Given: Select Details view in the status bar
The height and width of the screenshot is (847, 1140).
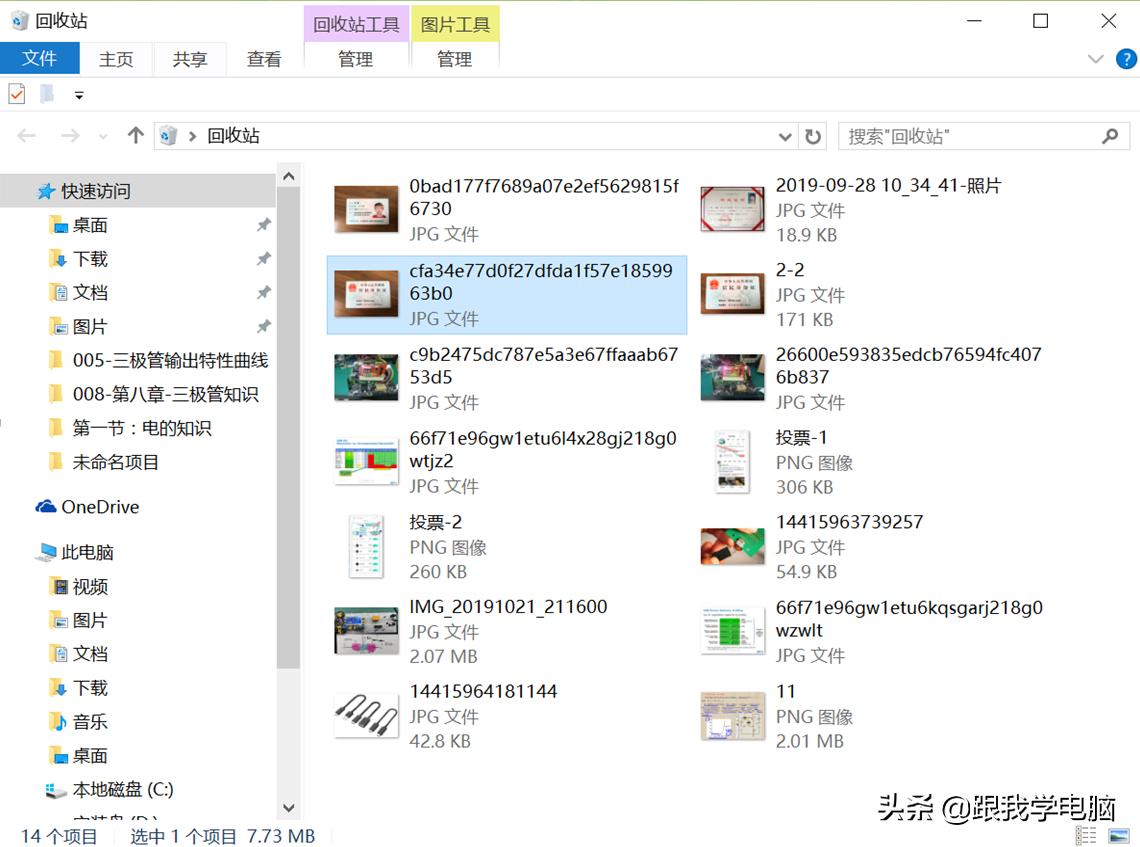Looking at the screenshot, I should click(1085, 836).
